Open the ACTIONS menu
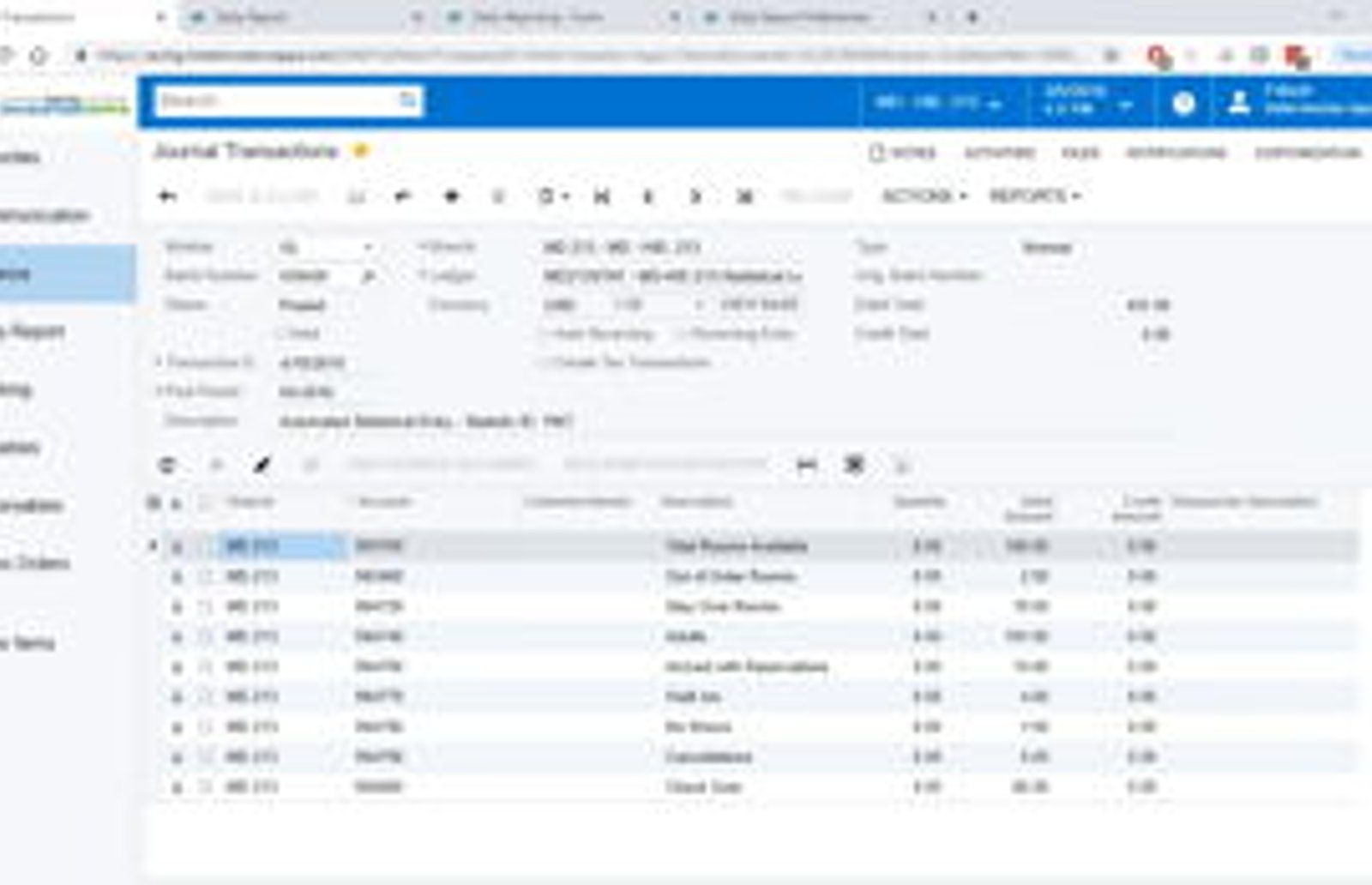This screenshot has width=1372, height=885. [x=924, y=196]
